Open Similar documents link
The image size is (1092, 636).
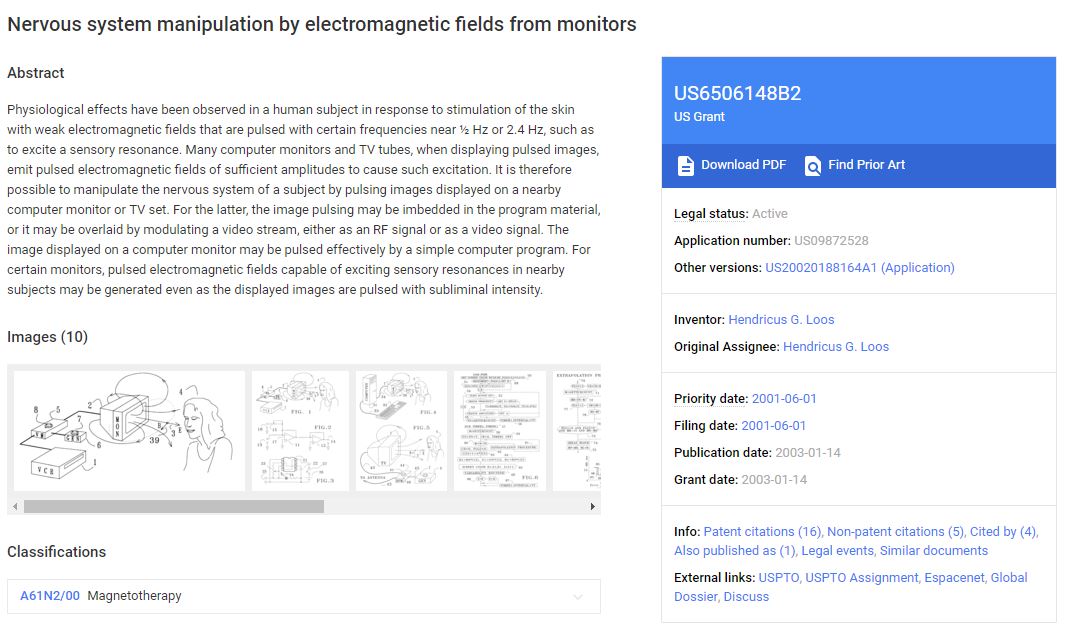click(x=934, y=550)
